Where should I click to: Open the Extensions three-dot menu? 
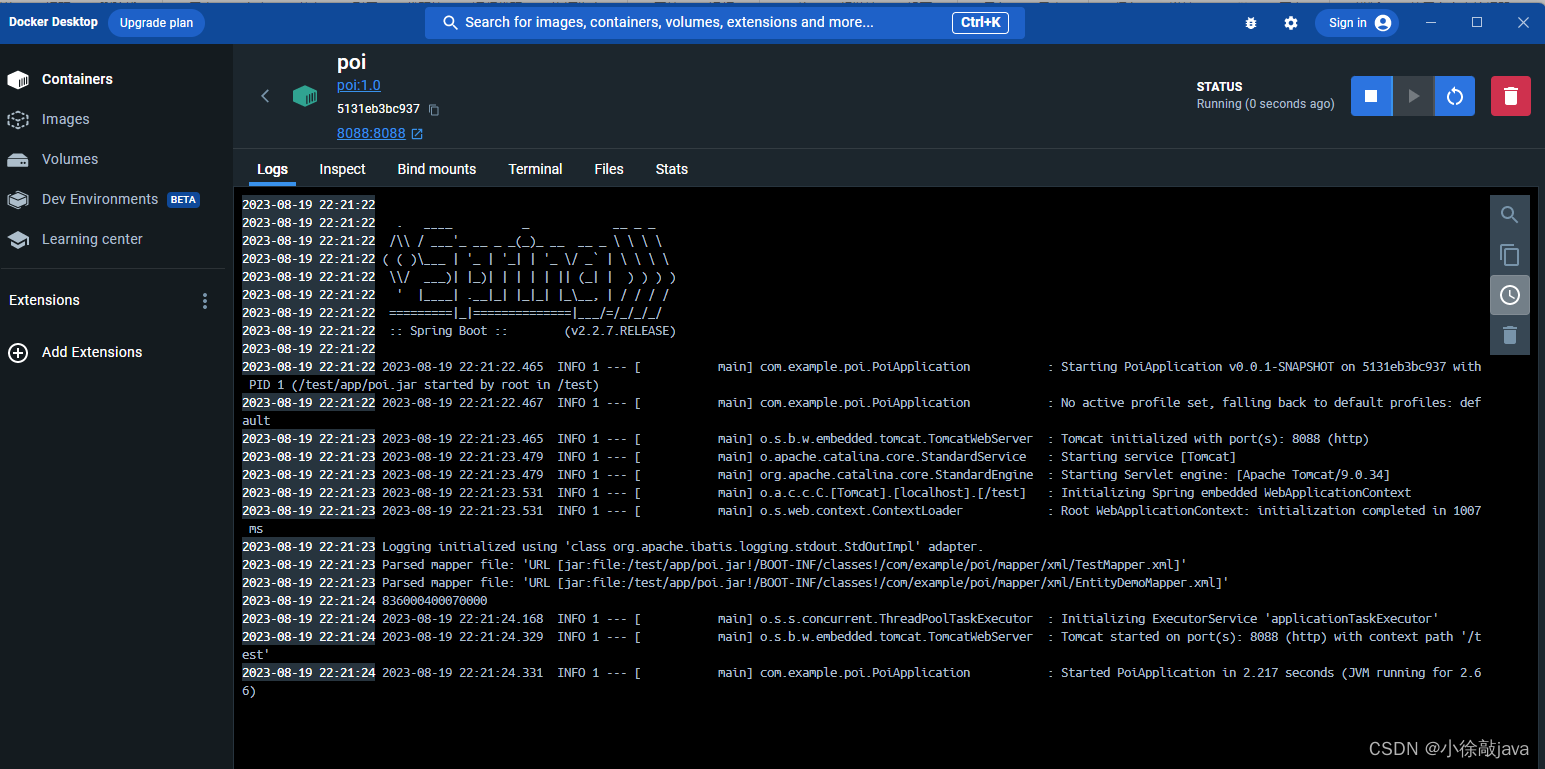pos(205,301)
